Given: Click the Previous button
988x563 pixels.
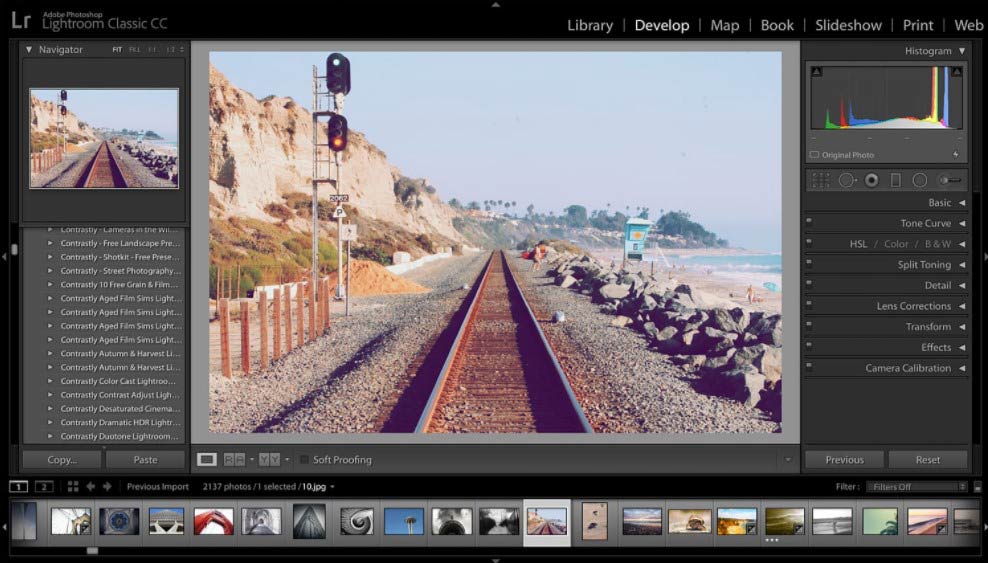Looking at the screenshot, I should point(844,460).
